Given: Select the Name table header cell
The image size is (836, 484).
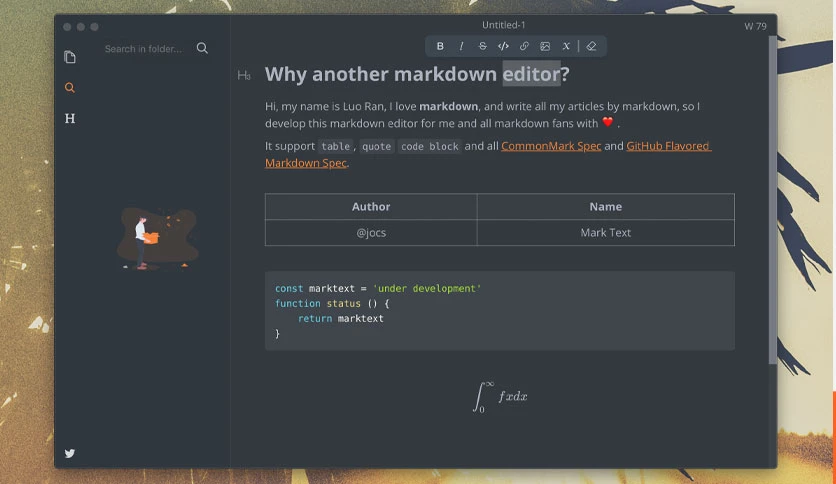Looking at the screenshot, I should click(x=606, y=207).
